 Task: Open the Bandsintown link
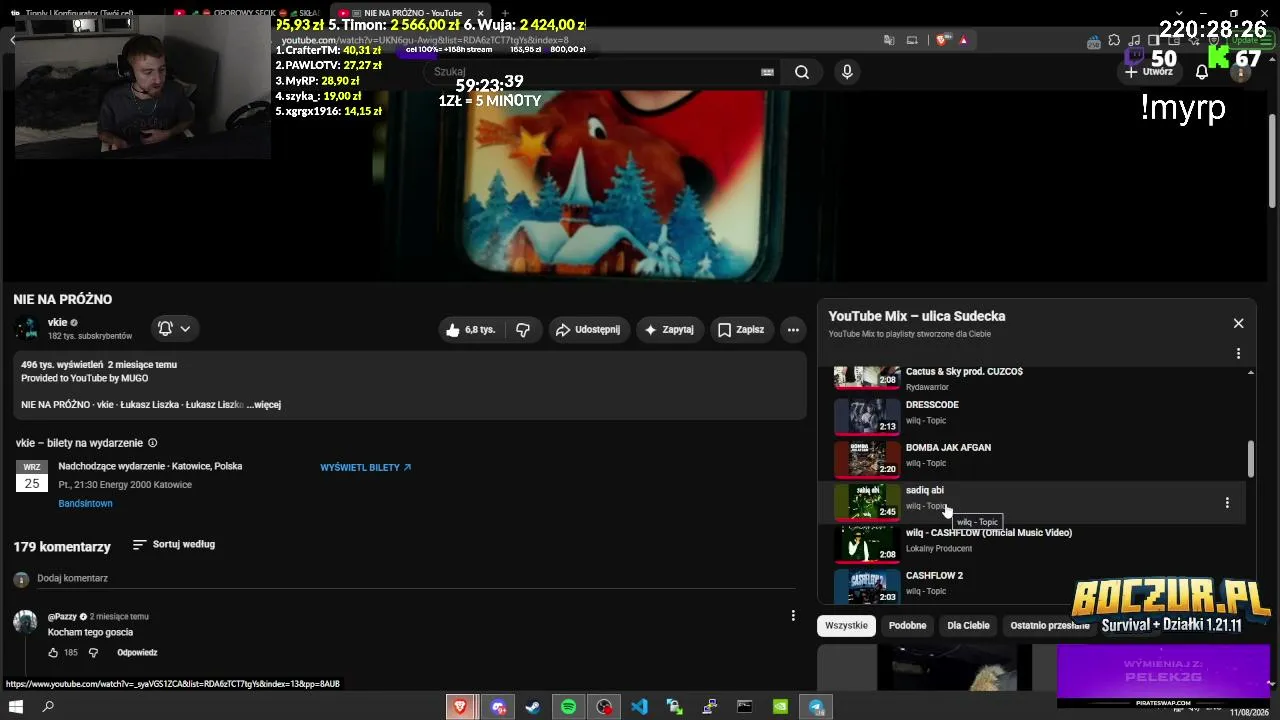[x=85, y=504]
